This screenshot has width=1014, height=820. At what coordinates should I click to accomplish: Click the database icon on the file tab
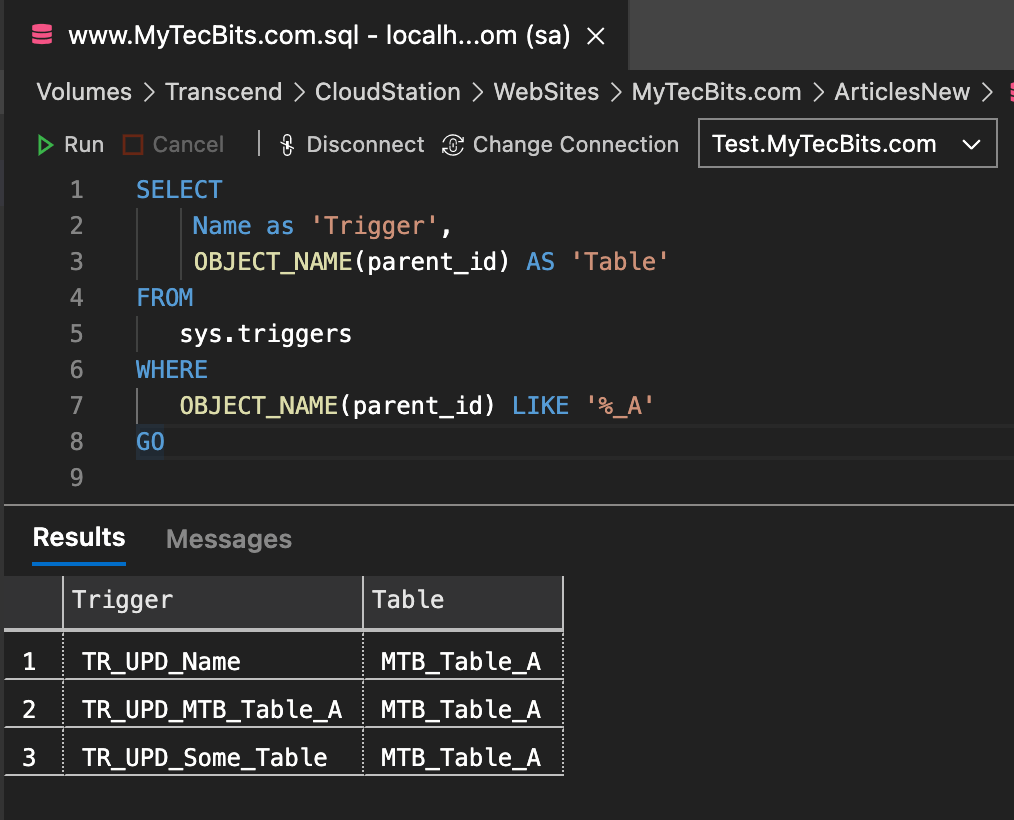(x=42, y=36)
